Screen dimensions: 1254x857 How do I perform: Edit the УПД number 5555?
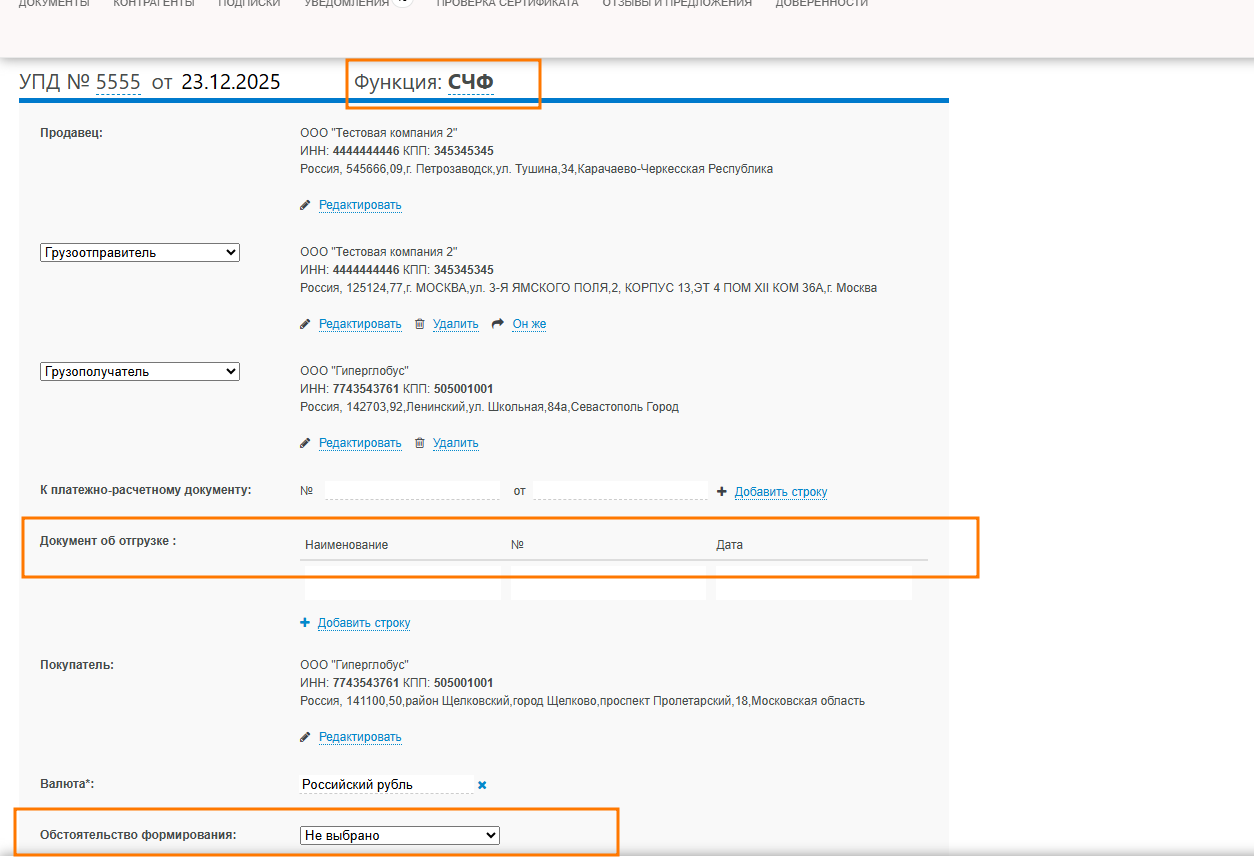[x=118, y=82]
